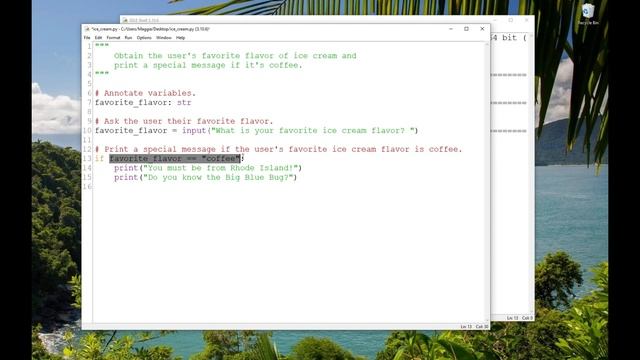640x360 pixels.
Task: Open the Run menu
Action: point(128,38)
